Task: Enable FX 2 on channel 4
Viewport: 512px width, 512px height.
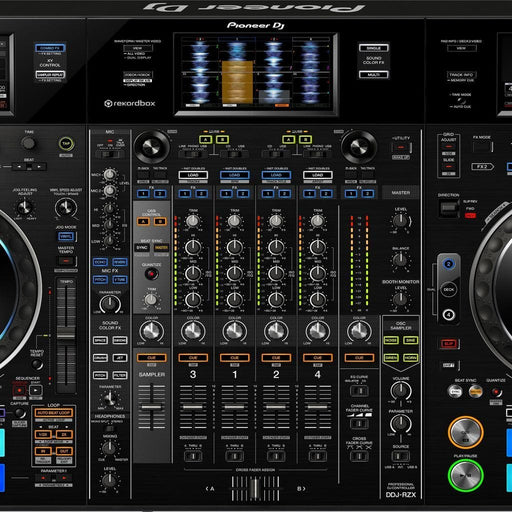Action: 326,194
